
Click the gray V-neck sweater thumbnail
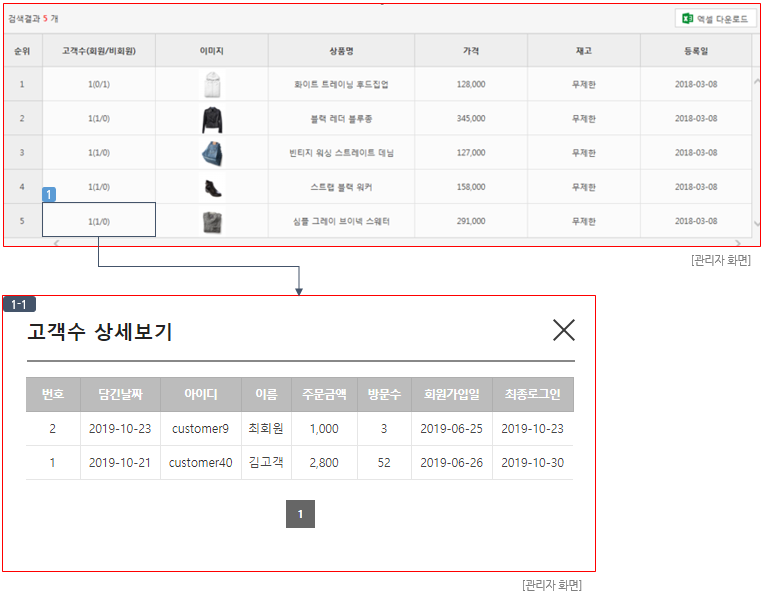[x=211, y=221]
